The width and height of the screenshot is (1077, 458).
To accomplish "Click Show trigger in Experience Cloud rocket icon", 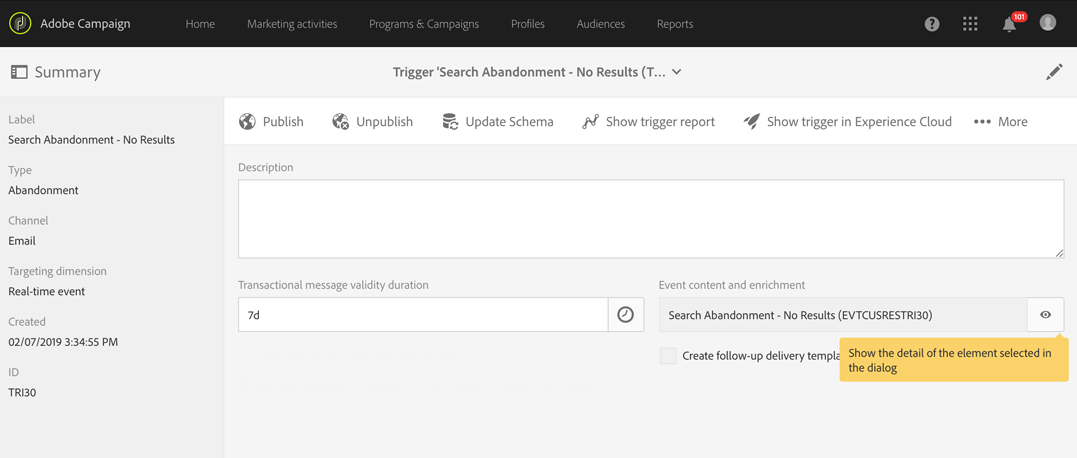I will click(751, 122).
